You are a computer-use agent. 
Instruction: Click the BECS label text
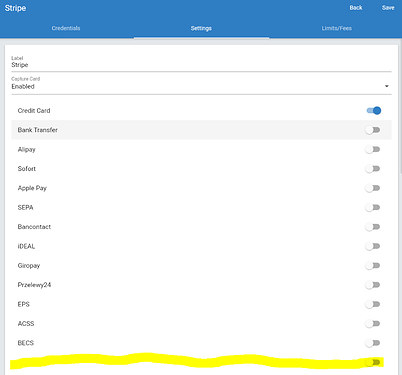26,343
